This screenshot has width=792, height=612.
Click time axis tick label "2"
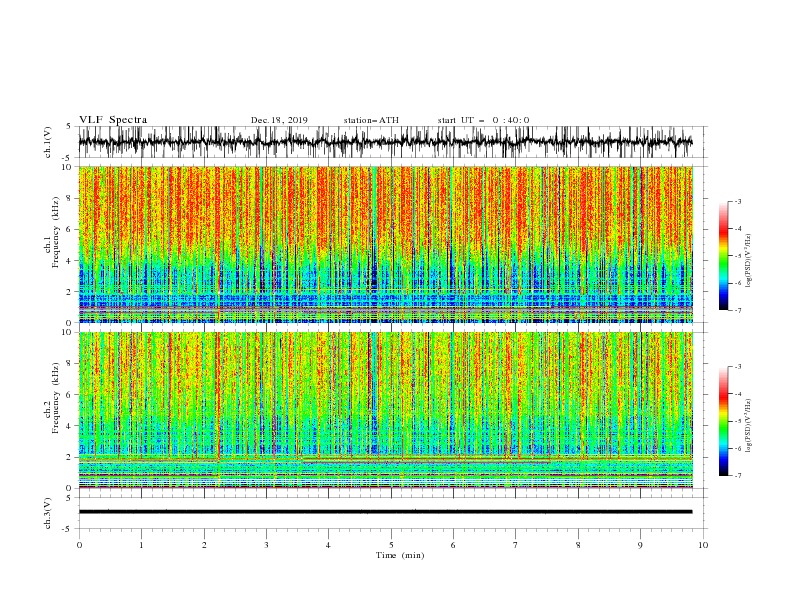point(204,545)
